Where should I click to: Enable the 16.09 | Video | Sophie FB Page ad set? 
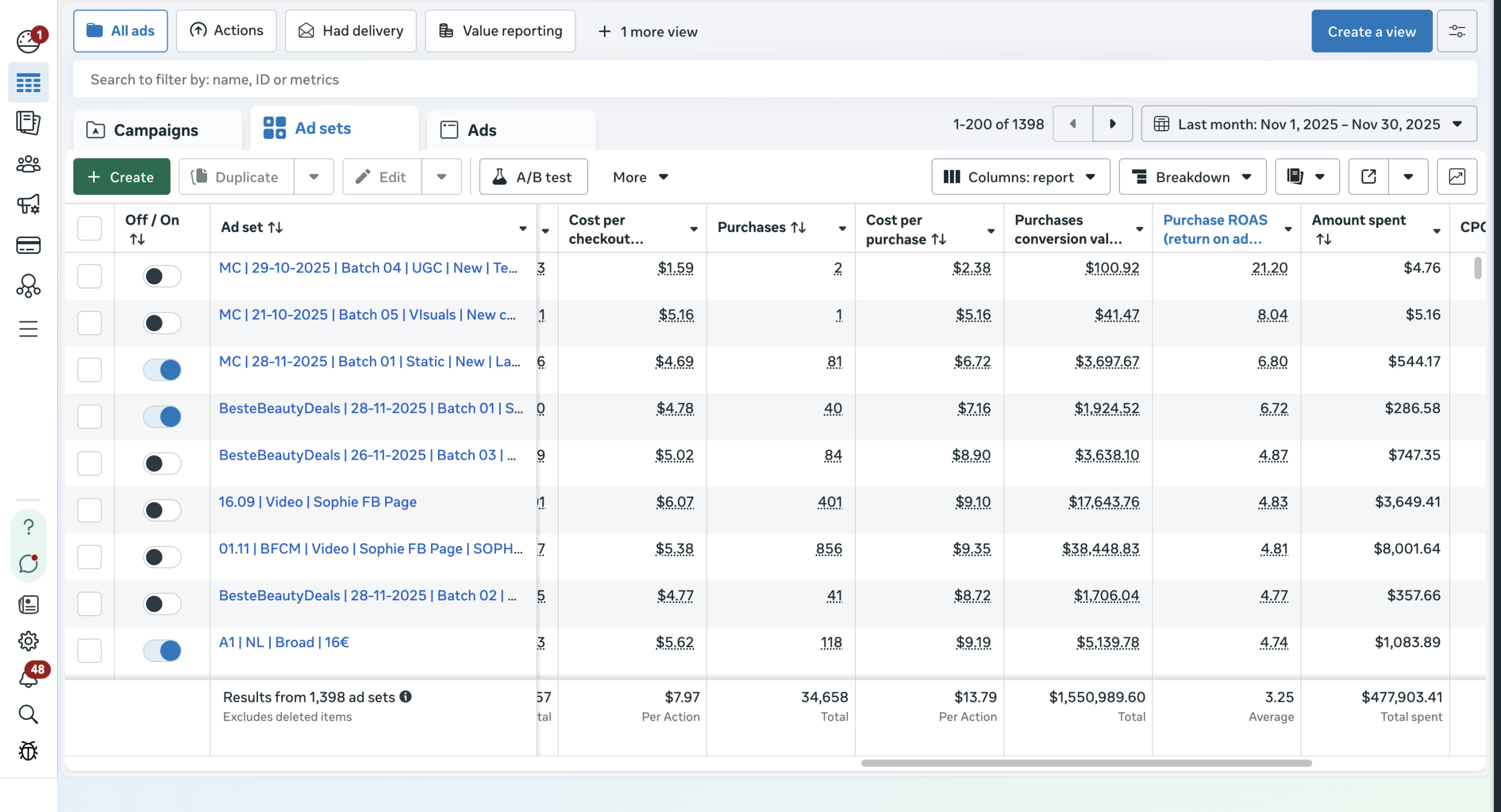[162, 509]
